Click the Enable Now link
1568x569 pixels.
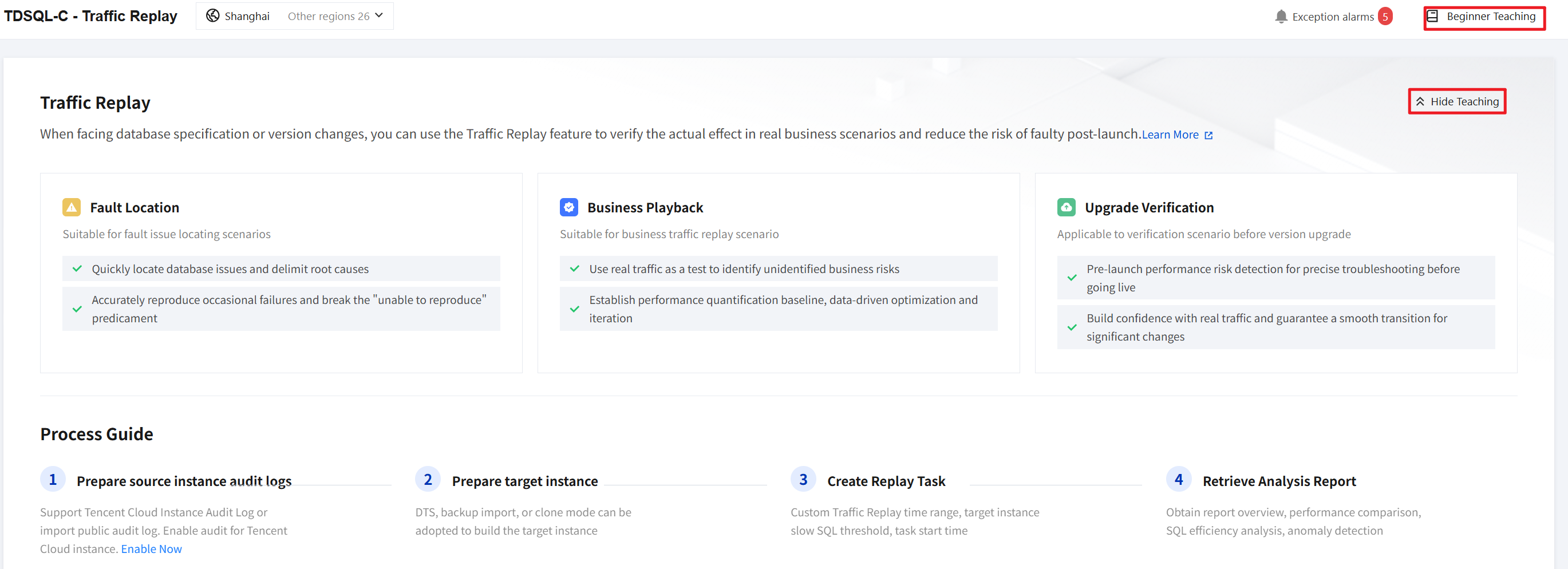pos(151,549)
